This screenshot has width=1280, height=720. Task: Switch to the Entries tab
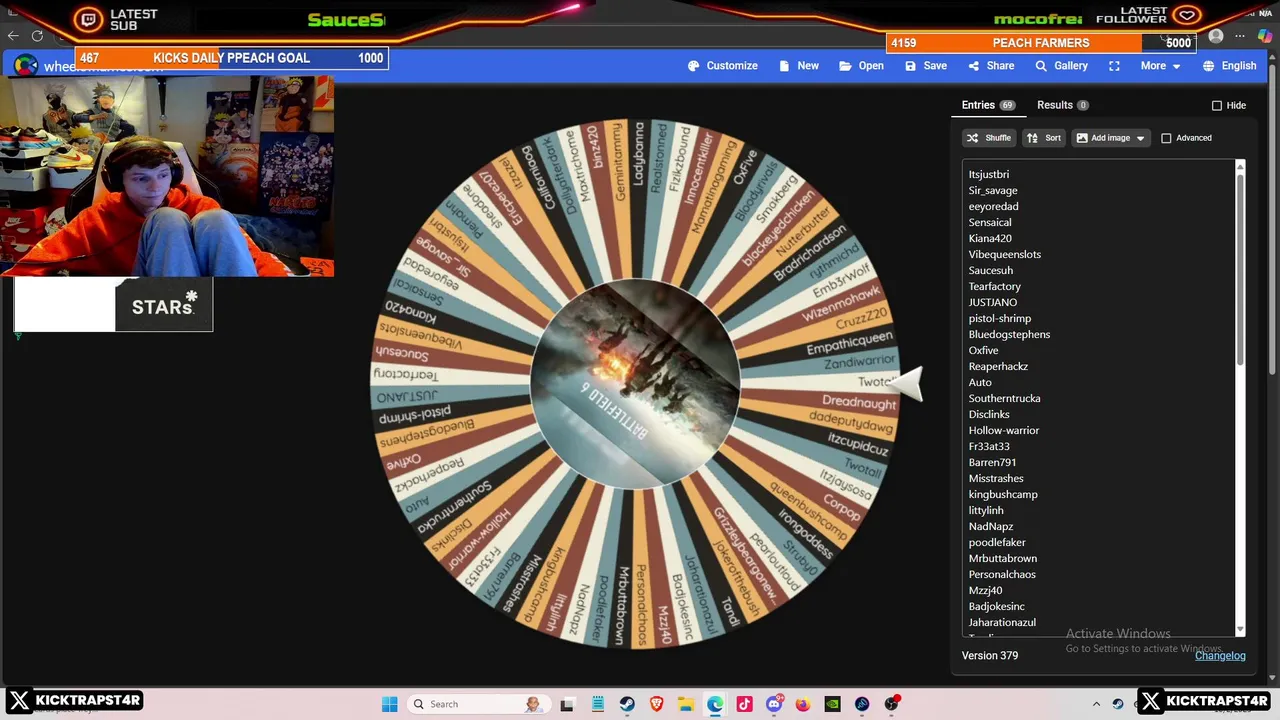point(988,105)
